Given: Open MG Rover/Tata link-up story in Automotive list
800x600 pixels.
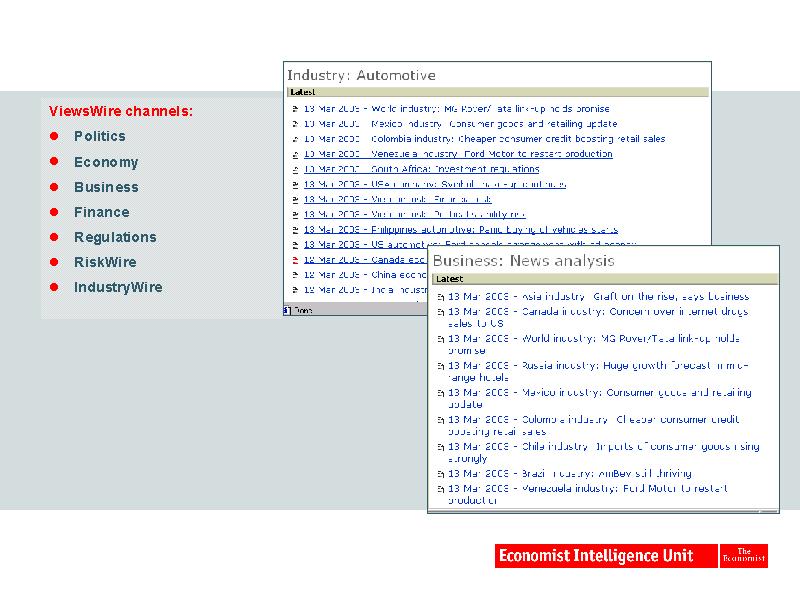Looking at the screenshot, I should (x=457, y=109).
